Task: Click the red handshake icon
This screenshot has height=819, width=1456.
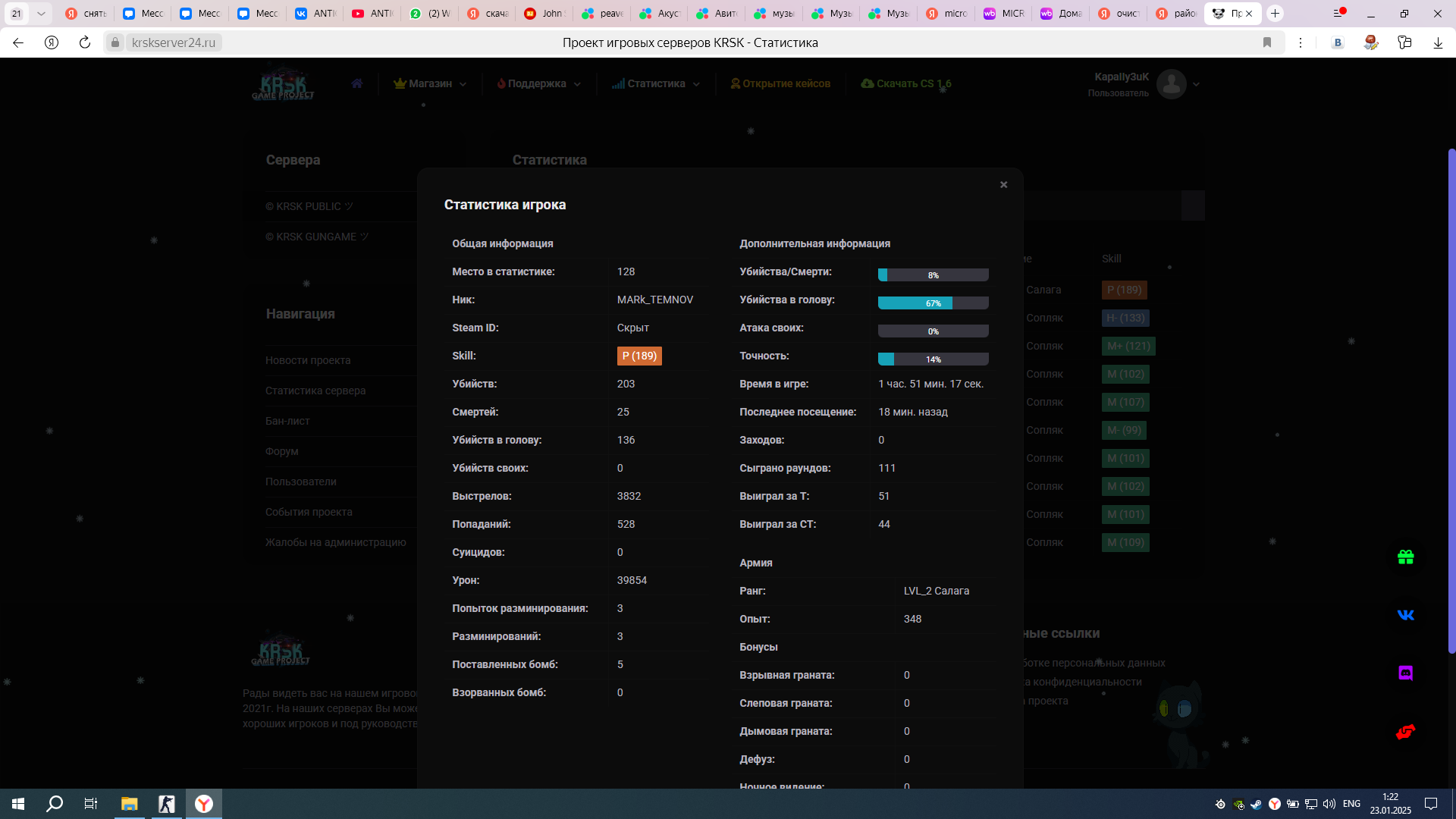Action: [1405, 732]
